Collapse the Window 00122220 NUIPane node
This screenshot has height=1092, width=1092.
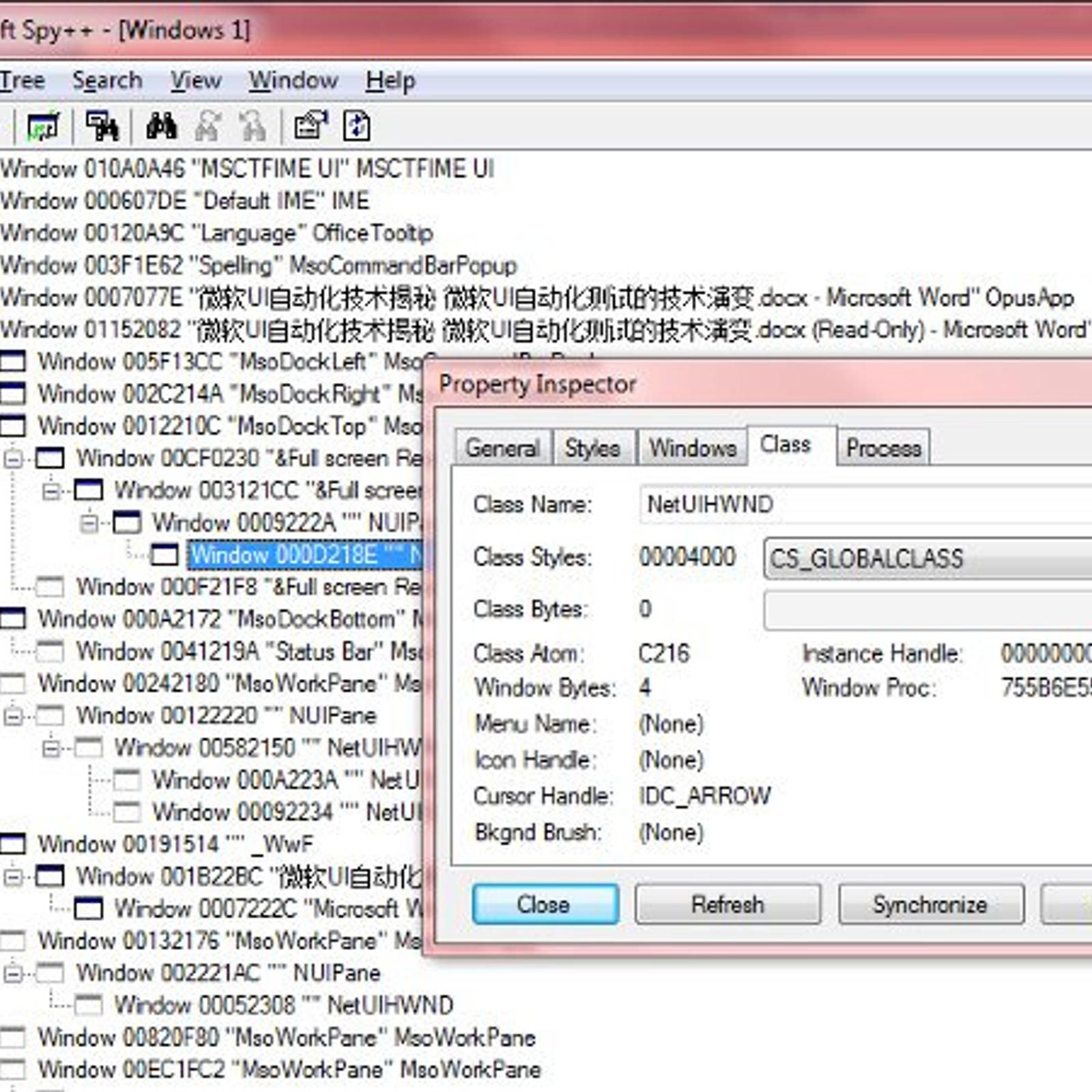click(x=13, y=716)
